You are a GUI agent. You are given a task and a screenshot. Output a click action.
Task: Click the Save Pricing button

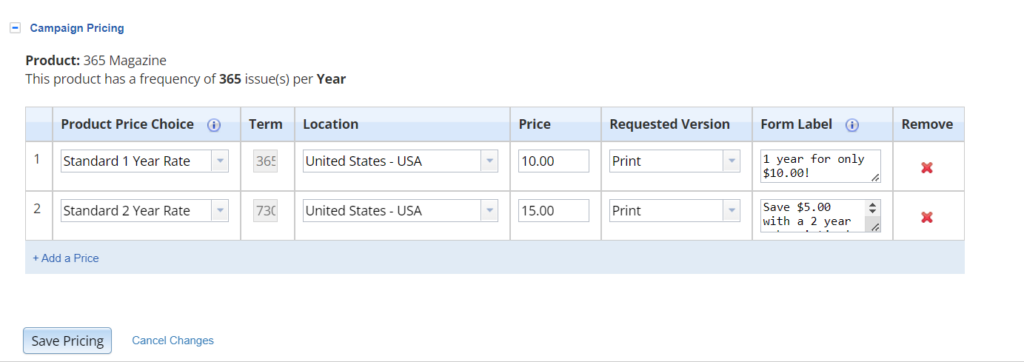[67, 340]
